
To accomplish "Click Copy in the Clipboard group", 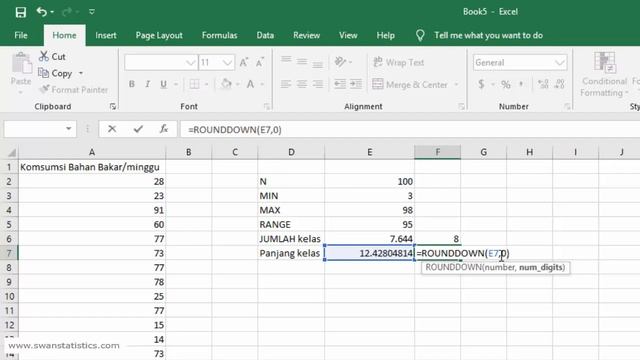I will [x=56, y=73].
